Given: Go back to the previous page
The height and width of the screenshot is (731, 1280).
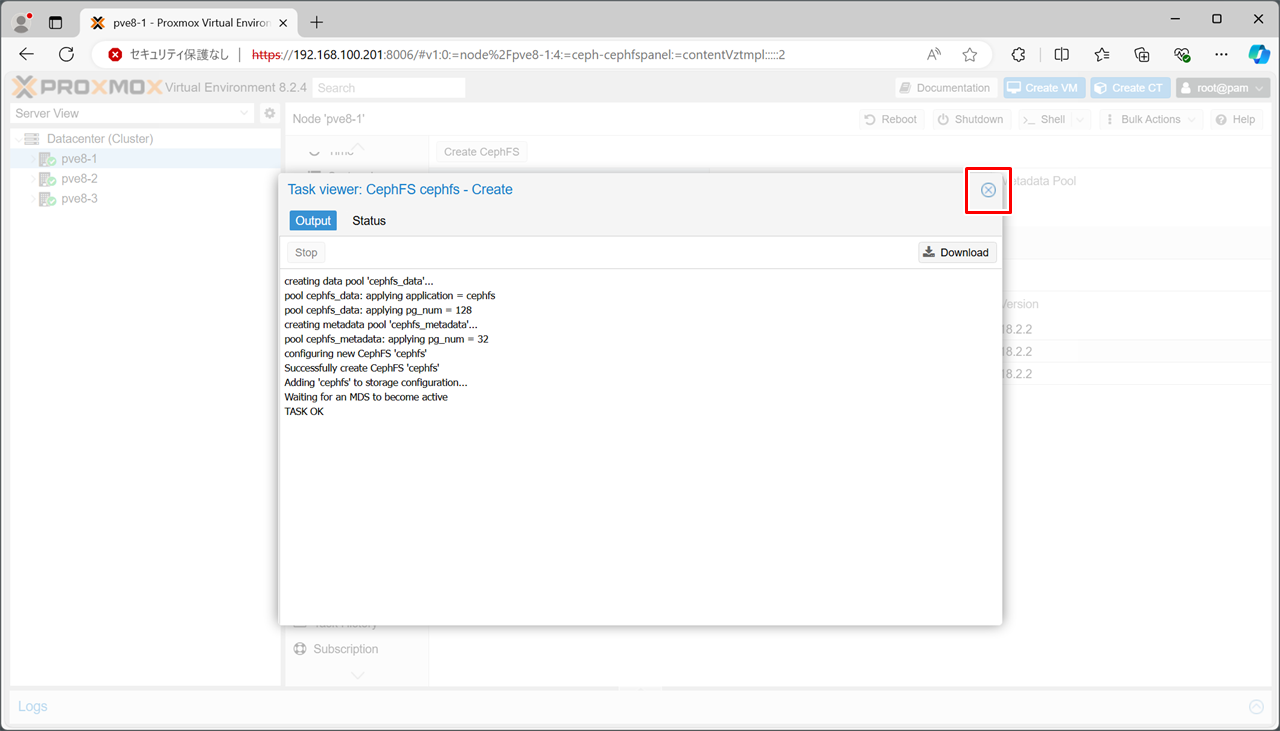Looking at the screenshot, I should [27, 55].
